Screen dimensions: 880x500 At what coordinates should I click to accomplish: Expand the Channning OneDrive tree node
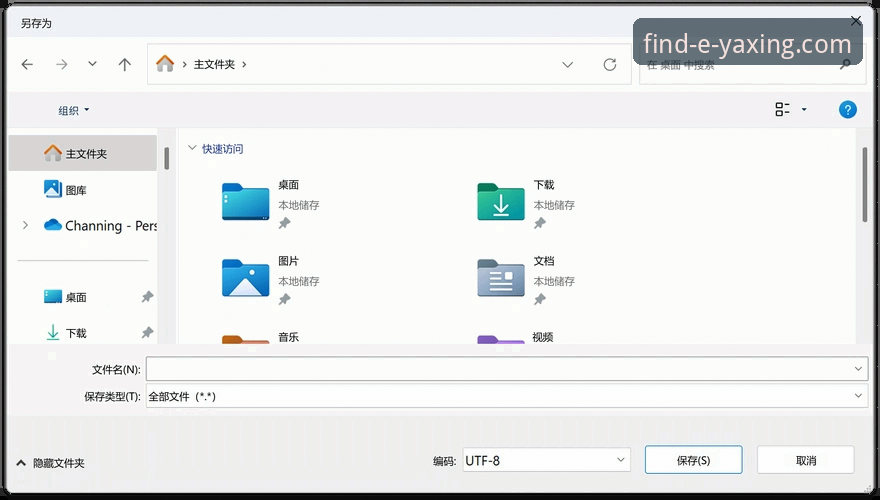[x=25, y=226]
